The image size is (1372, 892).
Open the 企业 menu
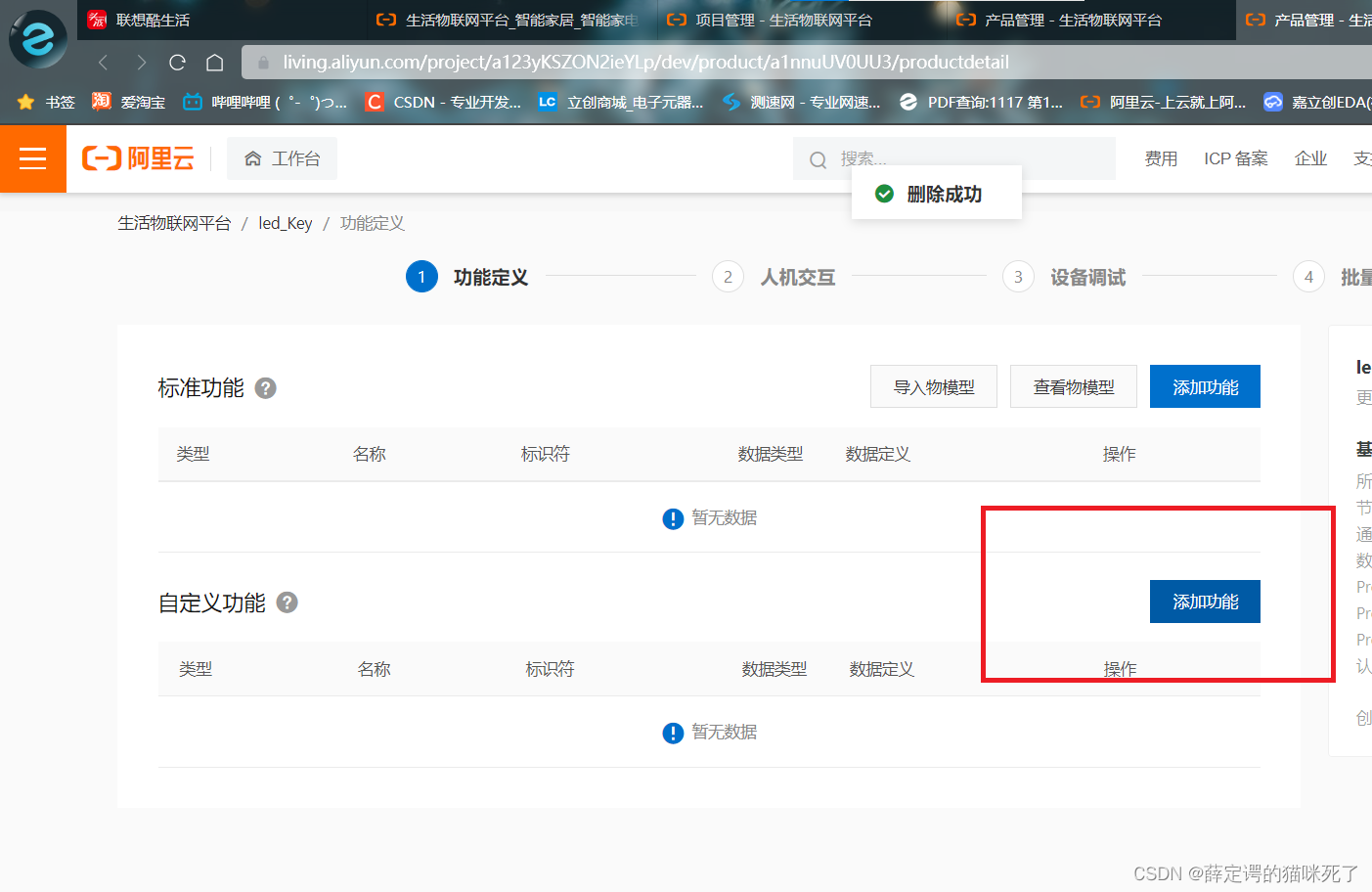[x=1310, y=158]
